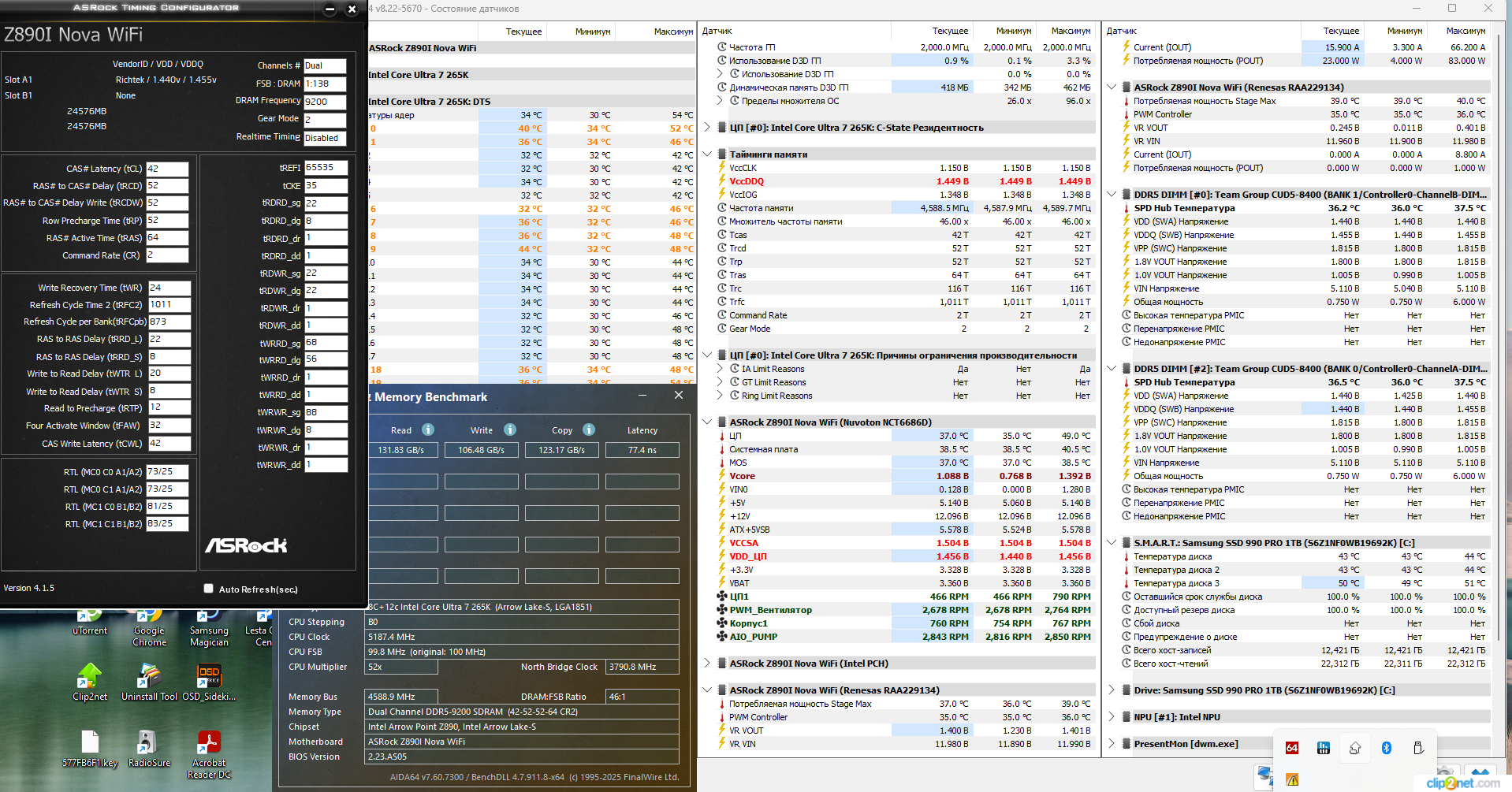This screenshot has width=1512, height=792.
Task: Select the 577FB6F1.key file on the desktop
Action: click(90, 749)
